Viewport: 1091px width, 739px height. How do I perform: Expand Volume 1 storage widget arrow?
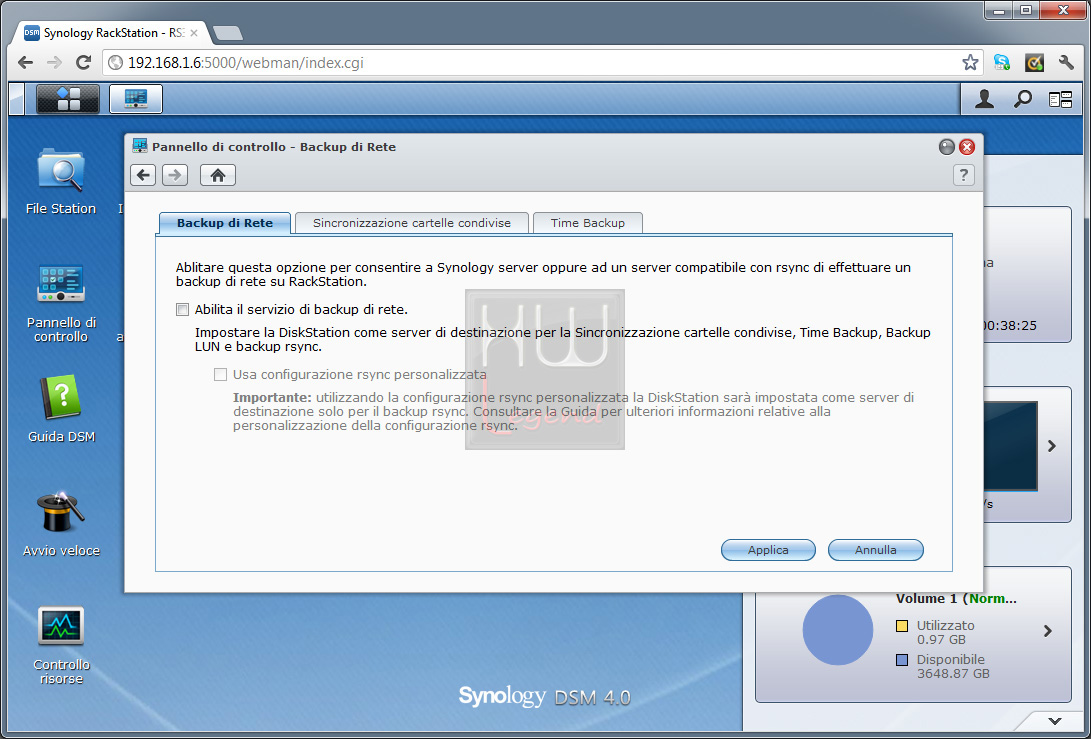tap(1048, 631)
